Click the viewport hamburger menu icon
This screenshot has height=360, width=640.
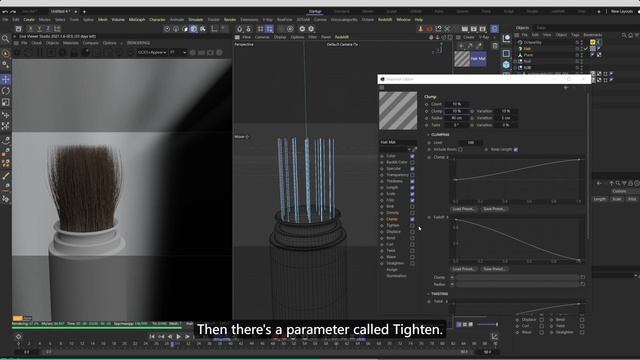coord(237,37)
